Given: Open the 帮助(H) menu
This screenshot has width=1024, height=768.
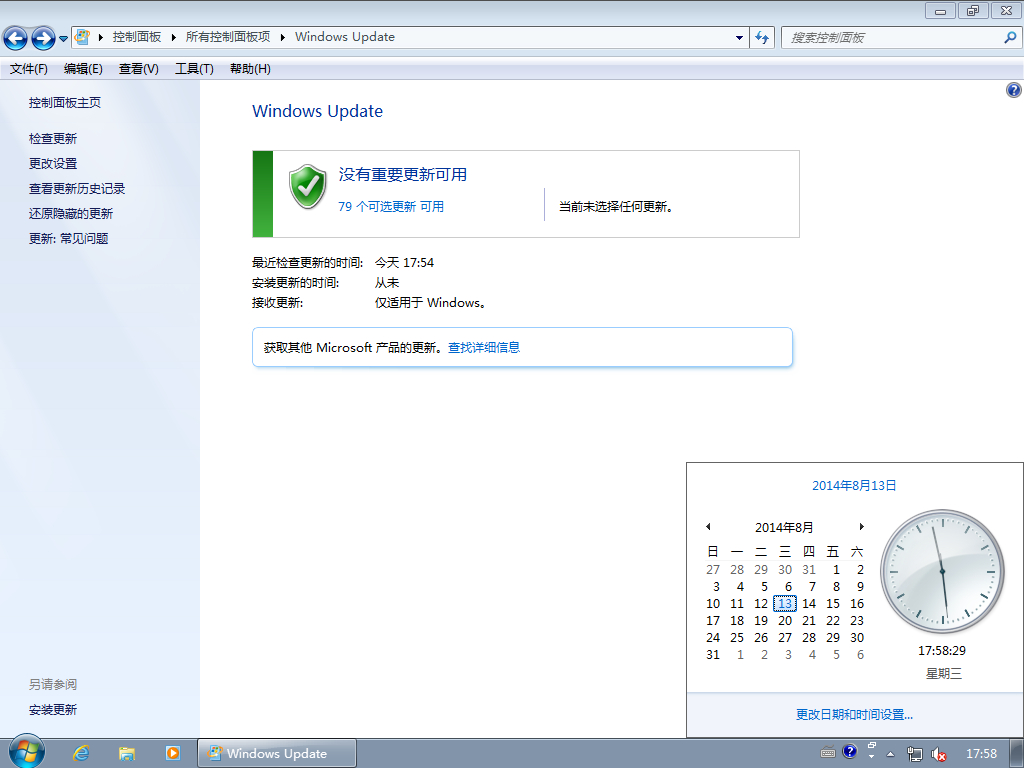Looking at the screenshot, I should tap(250, 69).
